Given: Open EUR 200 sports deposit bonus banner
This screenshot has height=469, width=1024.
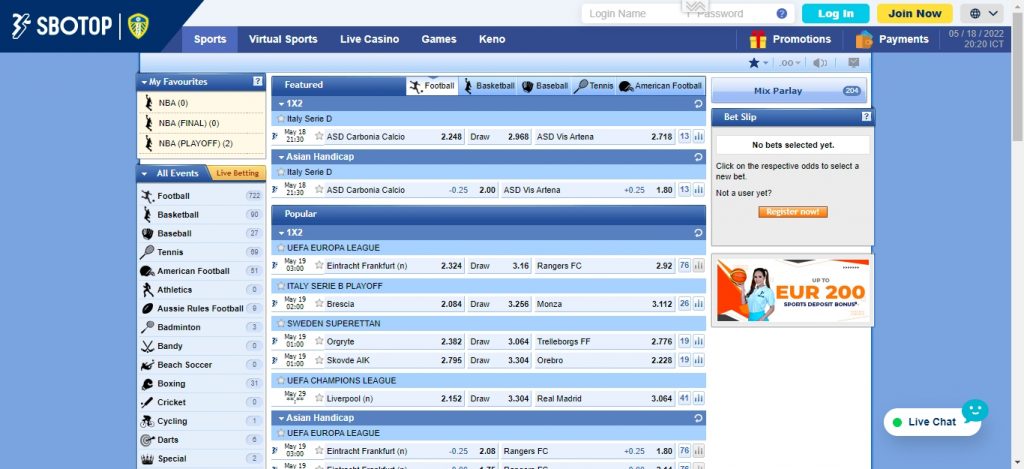Looking at the screenshot, I should pyautogui.click(x=793, y=290).
